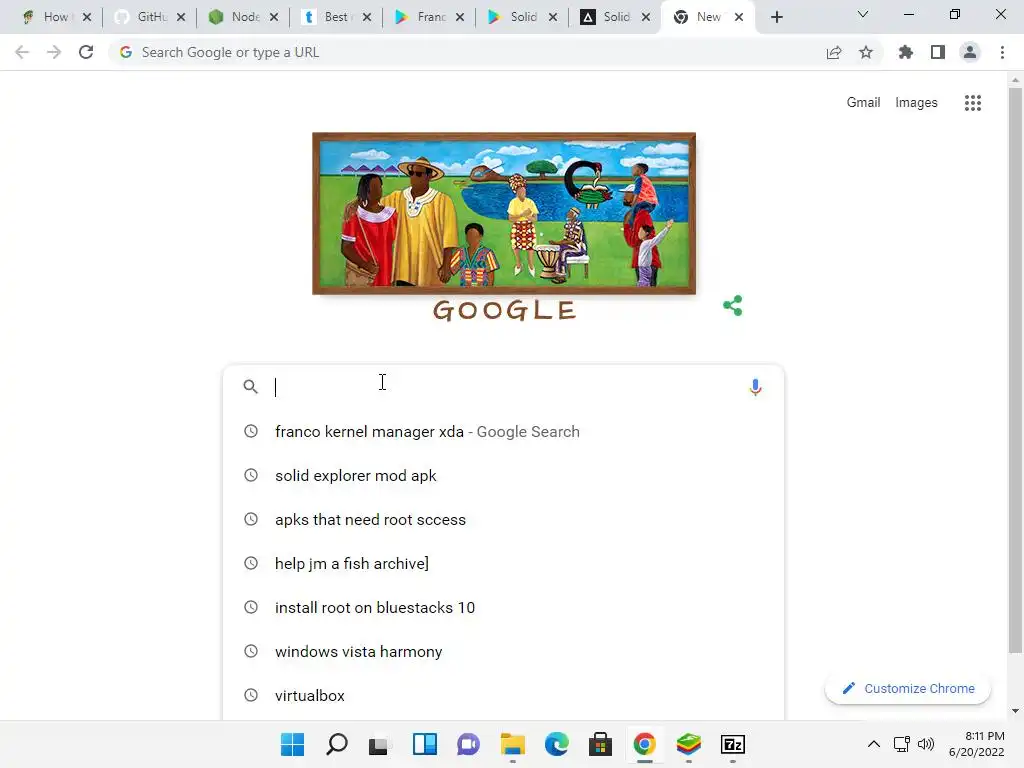Start voice search with microphone icon

point(756,387)
